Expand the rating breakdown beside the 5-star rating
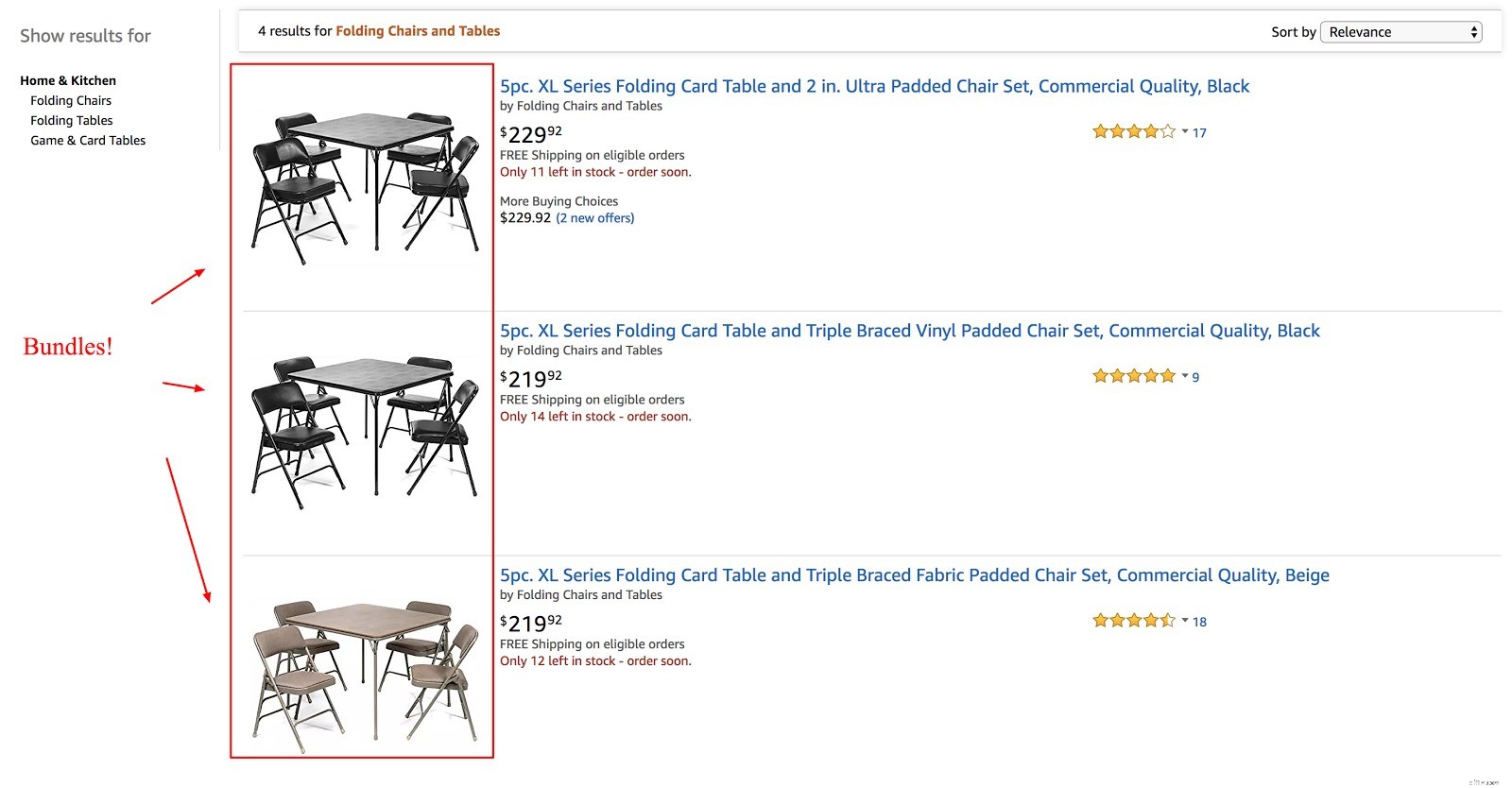The height and width of the screenshot is (788, 1512). point(1184,376)
